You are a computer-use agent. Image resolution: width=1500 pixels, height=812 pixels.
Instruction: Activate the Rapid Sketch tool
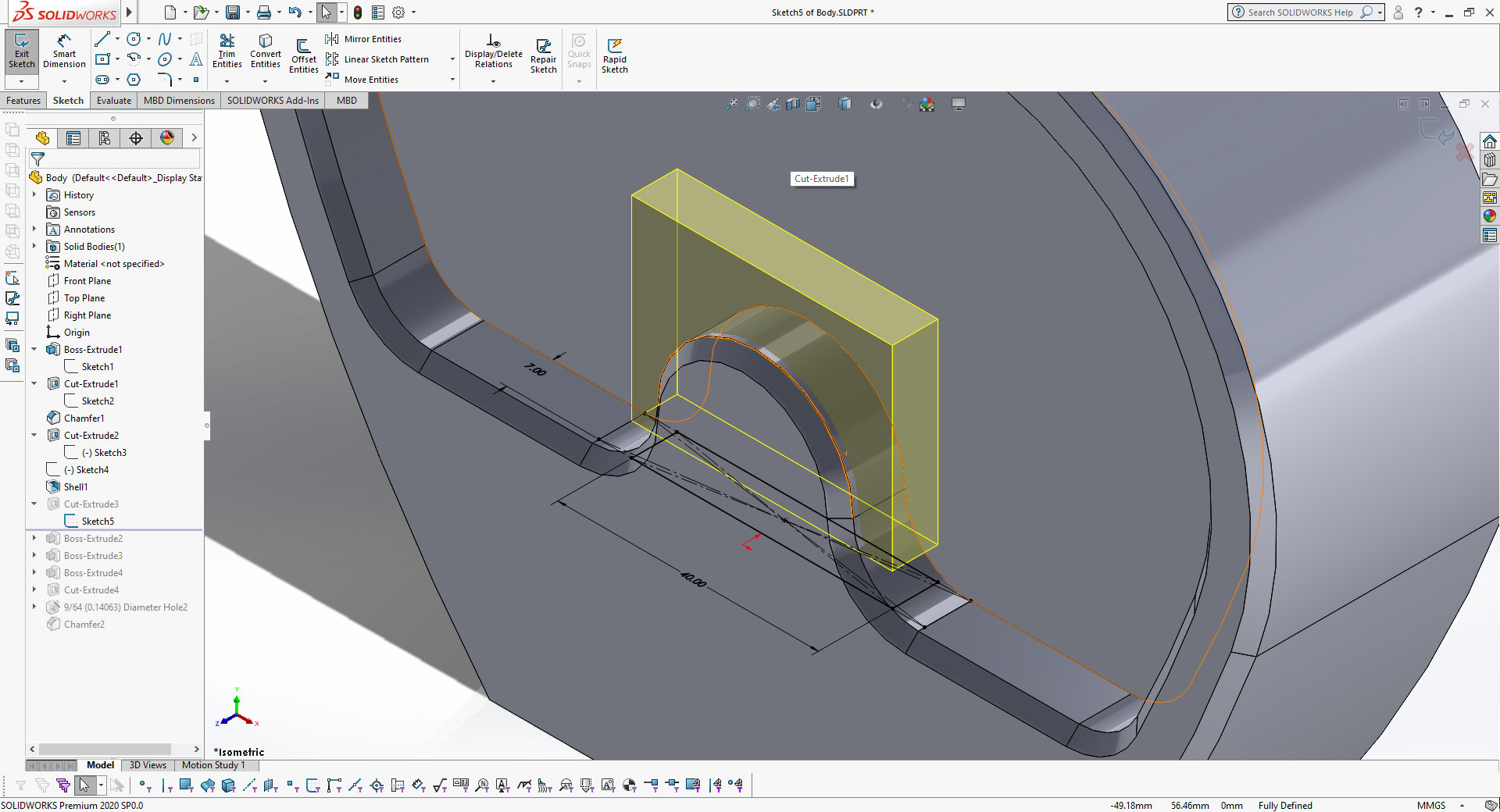[x=615, y=55]
